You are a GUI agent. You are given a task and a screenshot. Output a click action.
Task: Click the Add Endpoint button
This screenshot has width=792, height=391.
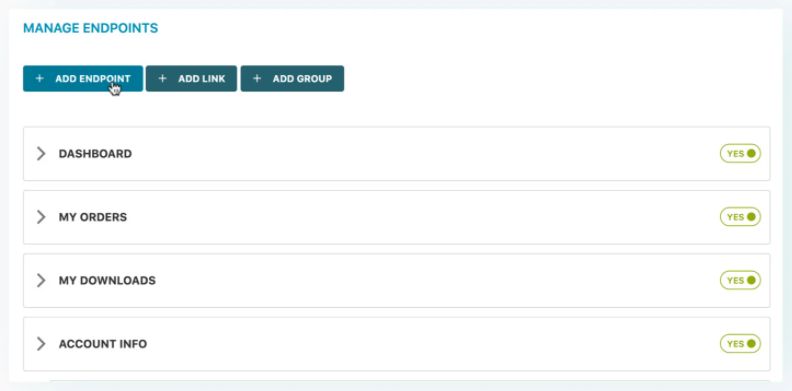point(83,78)
